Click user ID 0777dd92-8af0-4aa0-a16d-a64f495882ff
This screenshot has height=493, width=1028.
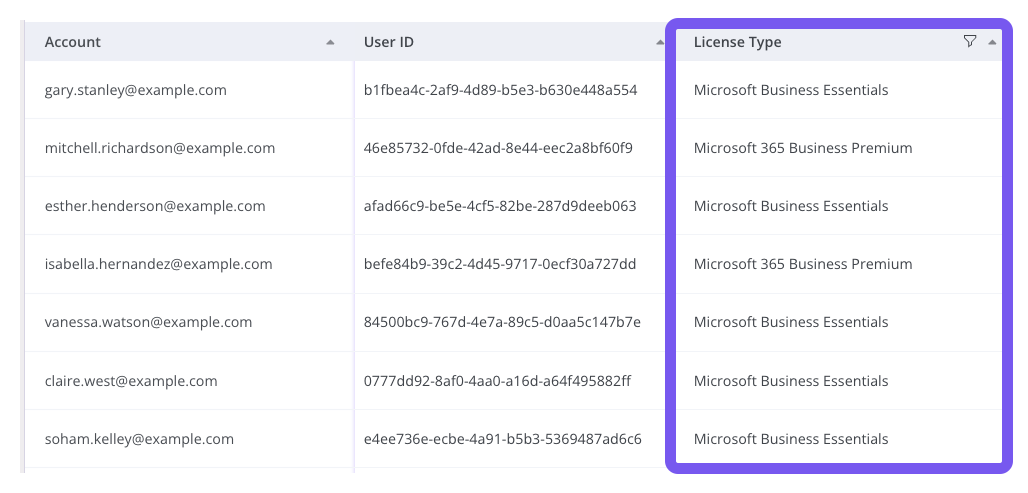498,381
